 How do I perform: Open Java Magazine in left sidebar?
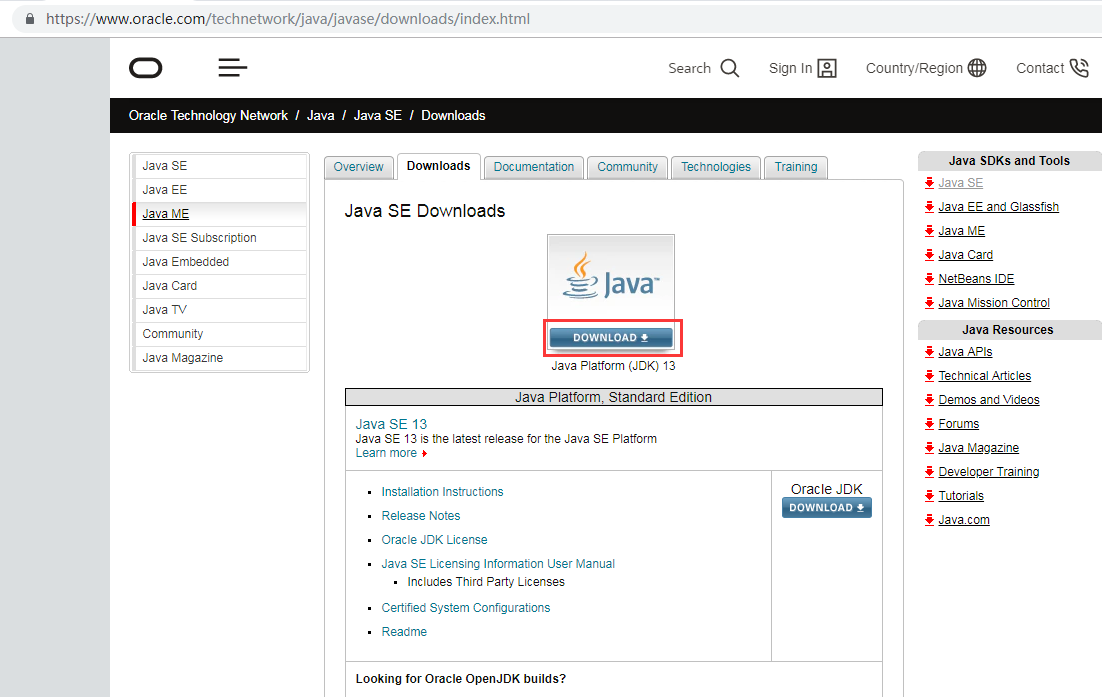[x=220, y=358]
